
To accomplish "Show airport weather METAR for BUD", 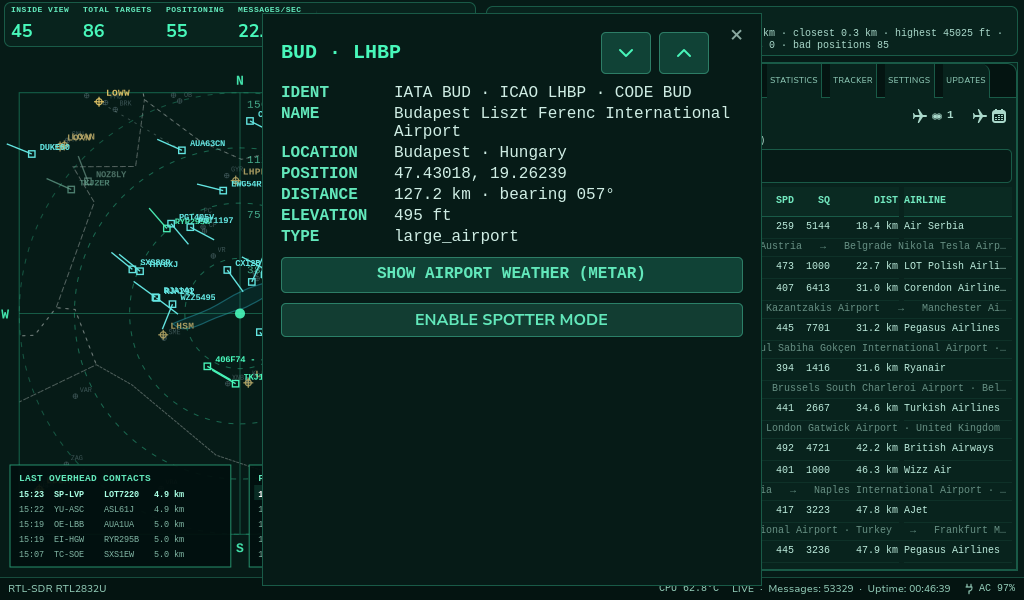I will pyautogui.click(x=511, y=274).
